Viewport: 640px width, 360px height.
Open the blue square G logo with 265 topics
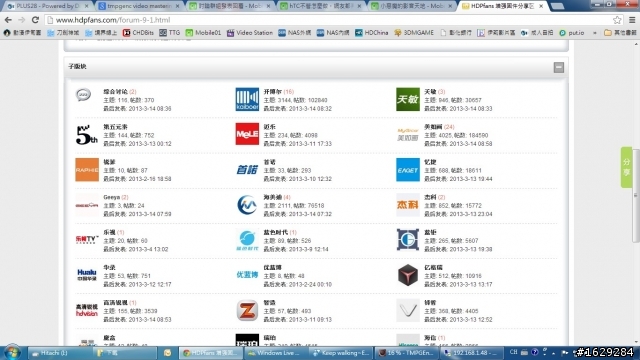click(408, 240)
